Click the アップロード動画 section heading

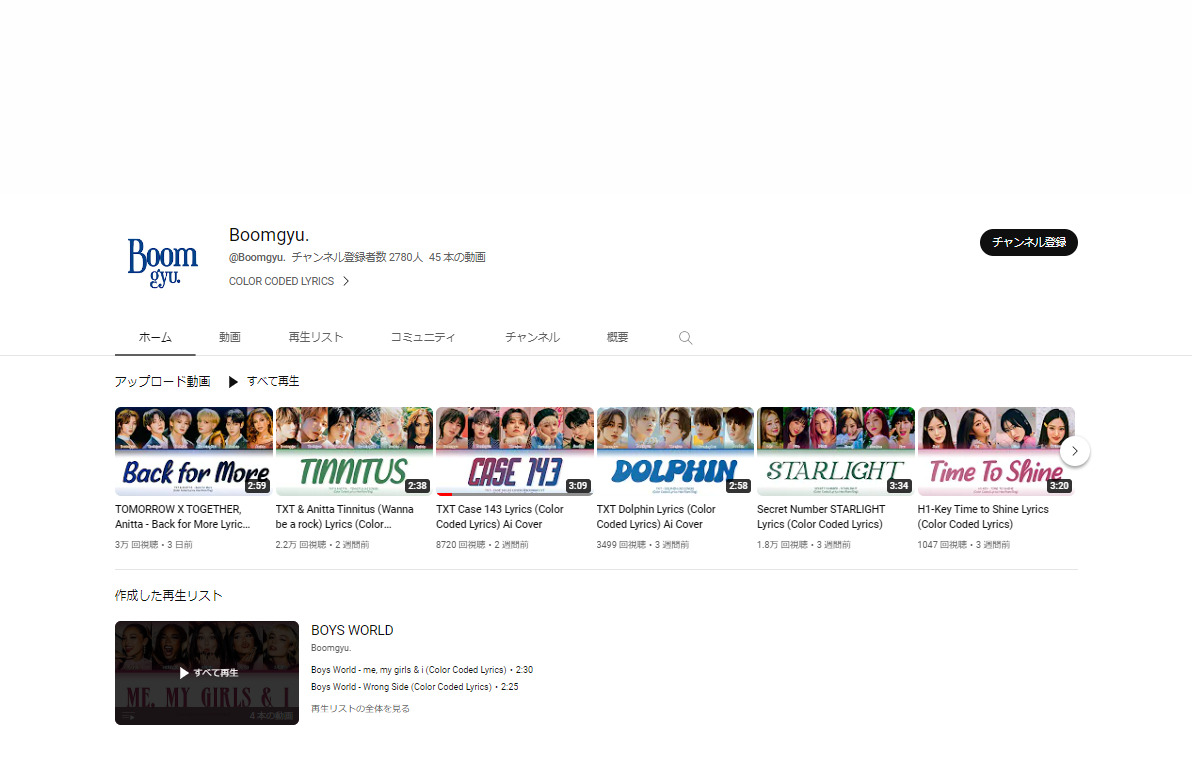tap(163, 382)
